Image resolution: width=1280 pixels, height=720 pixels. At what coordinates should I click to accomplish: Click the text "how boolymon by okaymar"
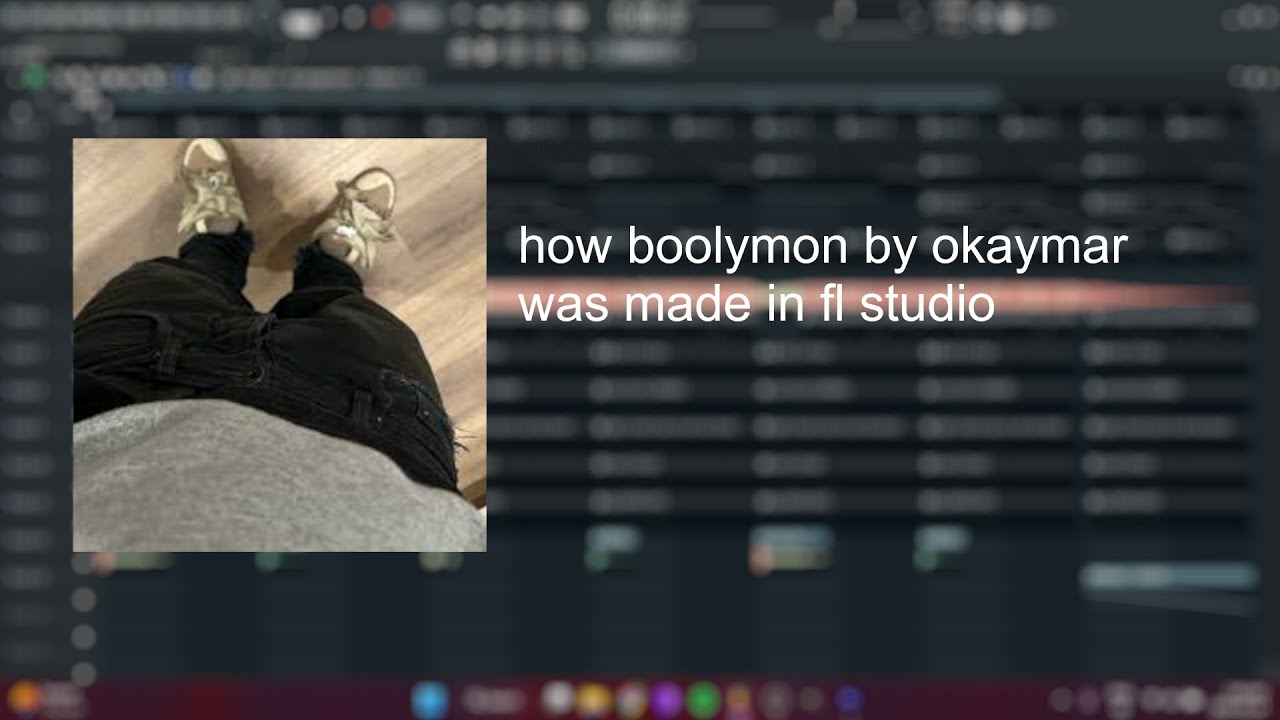pyautogui.click(x=823, y=247)
